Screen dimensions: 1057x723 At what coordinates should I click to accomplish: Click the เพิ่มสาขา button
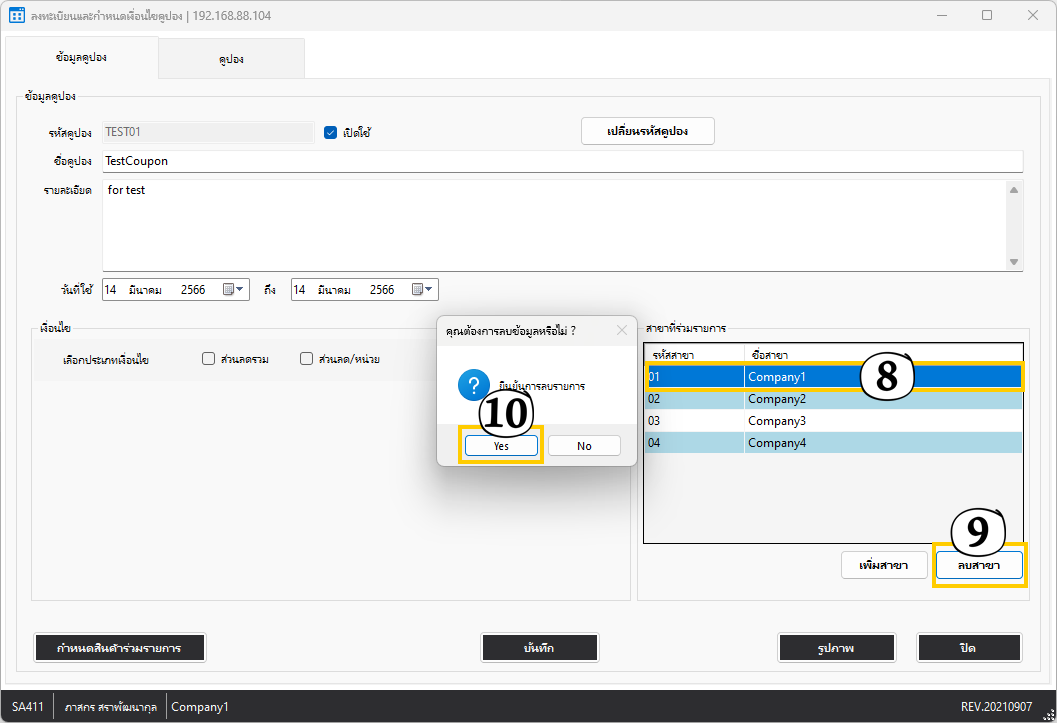point(883,566)
